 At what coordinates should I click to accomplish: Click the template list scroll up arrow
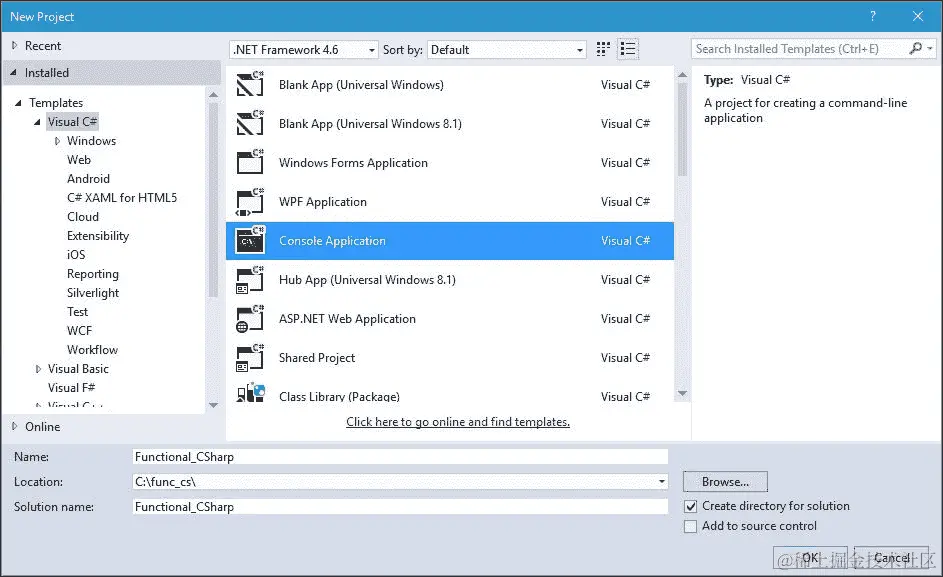point(682,75)
